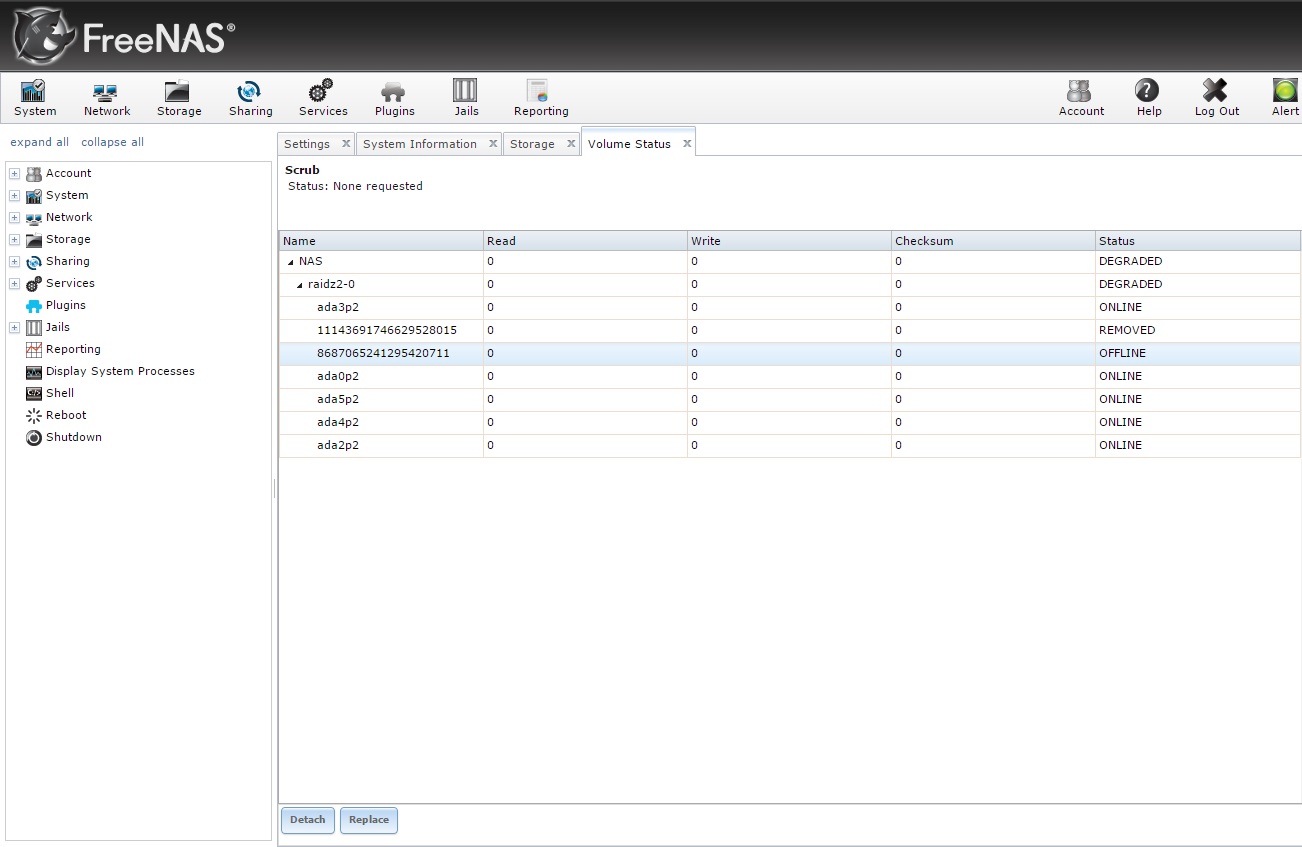The image size is (1302, 847).
Task: Click the collapse all link
Action: pyautogui.click(x=112, y=142)
